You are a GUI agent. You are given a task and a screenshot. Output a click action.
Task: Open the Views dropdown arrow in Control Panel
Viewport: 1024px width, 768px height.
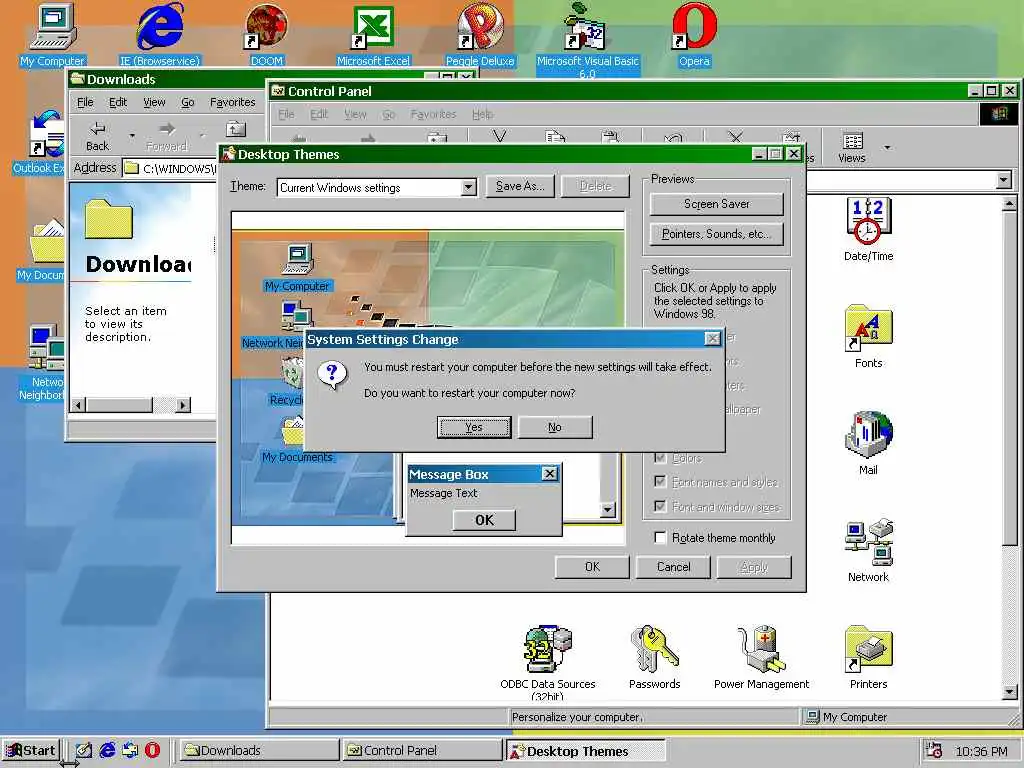[x=887, y=148]
